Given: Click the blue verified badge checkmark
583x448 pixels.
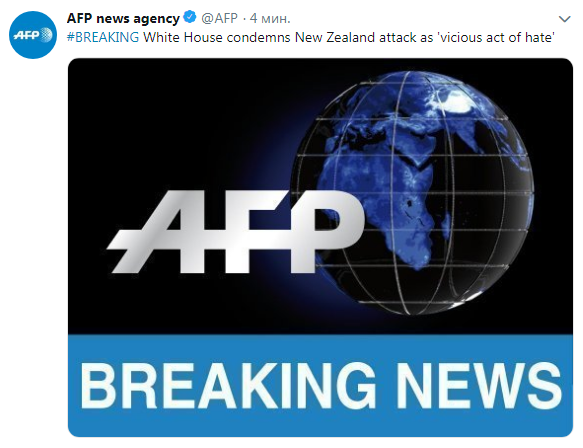Looking at the screenshot, I should (190, 17).
